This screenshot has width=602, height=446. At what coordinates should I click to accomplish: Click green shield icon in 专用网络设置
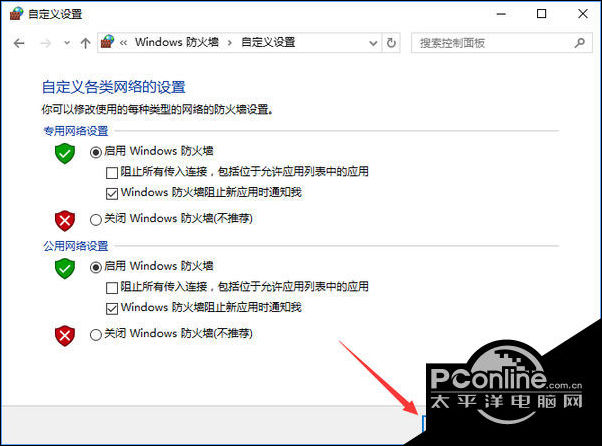click(x=64, y=154)
